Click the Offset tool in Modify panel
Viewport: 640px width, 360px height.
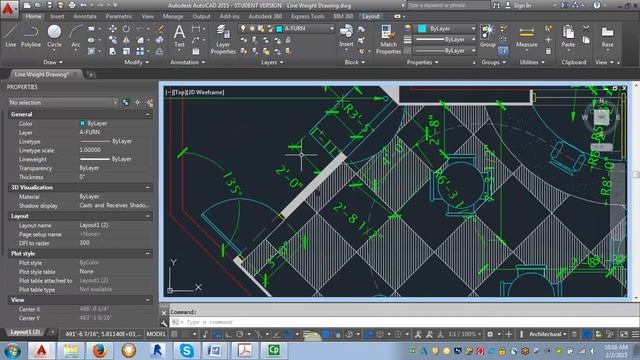coord(160,51)
